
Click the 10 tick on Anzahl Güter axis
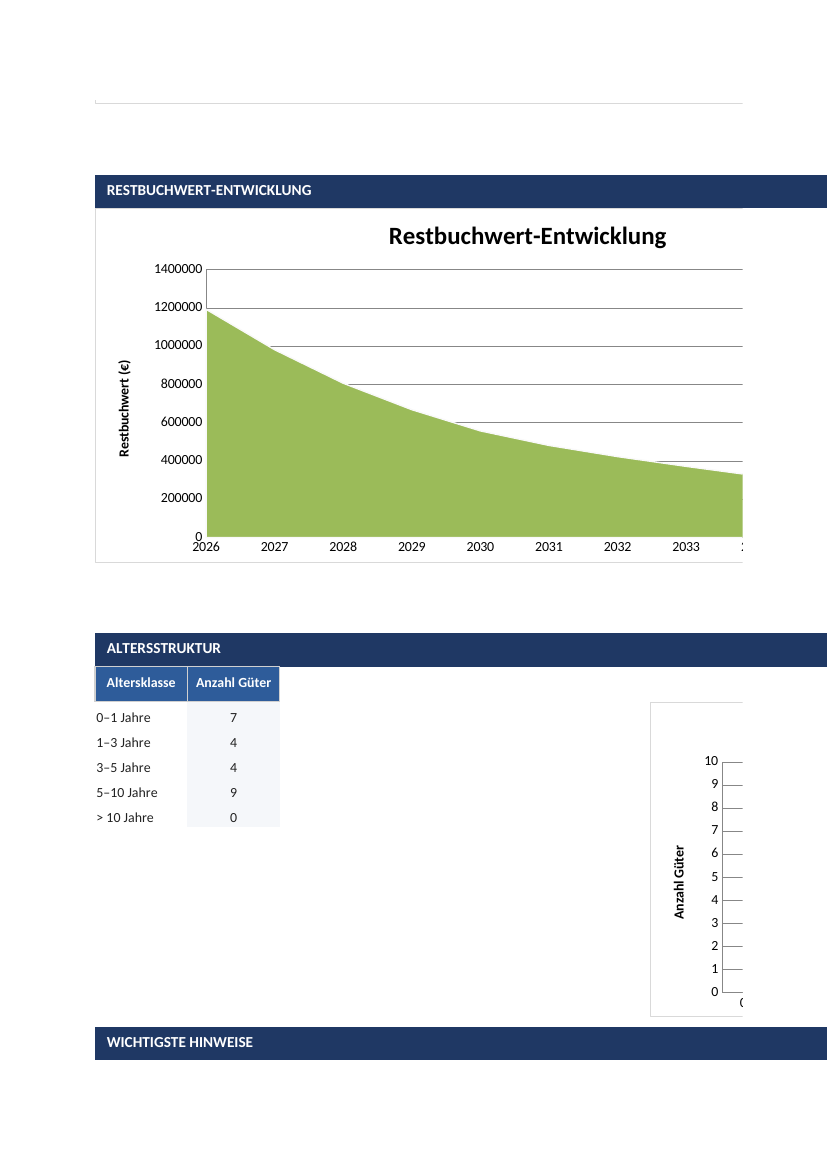[x=711, y=761]
